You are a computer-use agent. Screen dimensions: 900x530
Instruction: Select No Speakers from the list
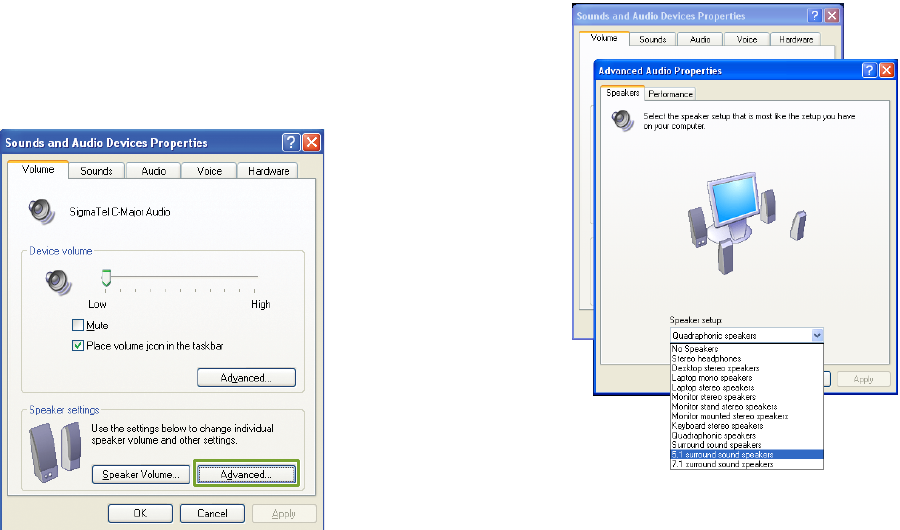(747, 349)
